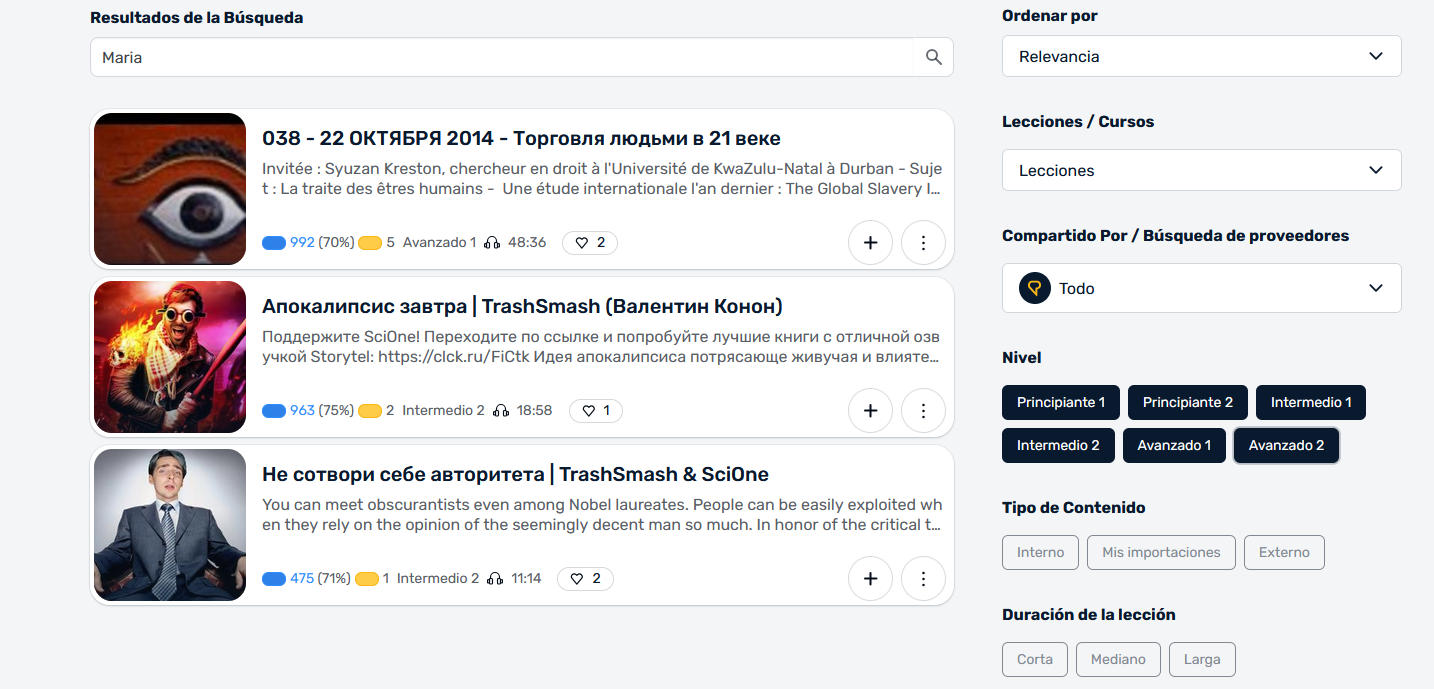This screenshot has height=689, width=1434.
Task: Open three-dot menu for Не сотвори себе авторитета
Action: click(x=923, y=579)
